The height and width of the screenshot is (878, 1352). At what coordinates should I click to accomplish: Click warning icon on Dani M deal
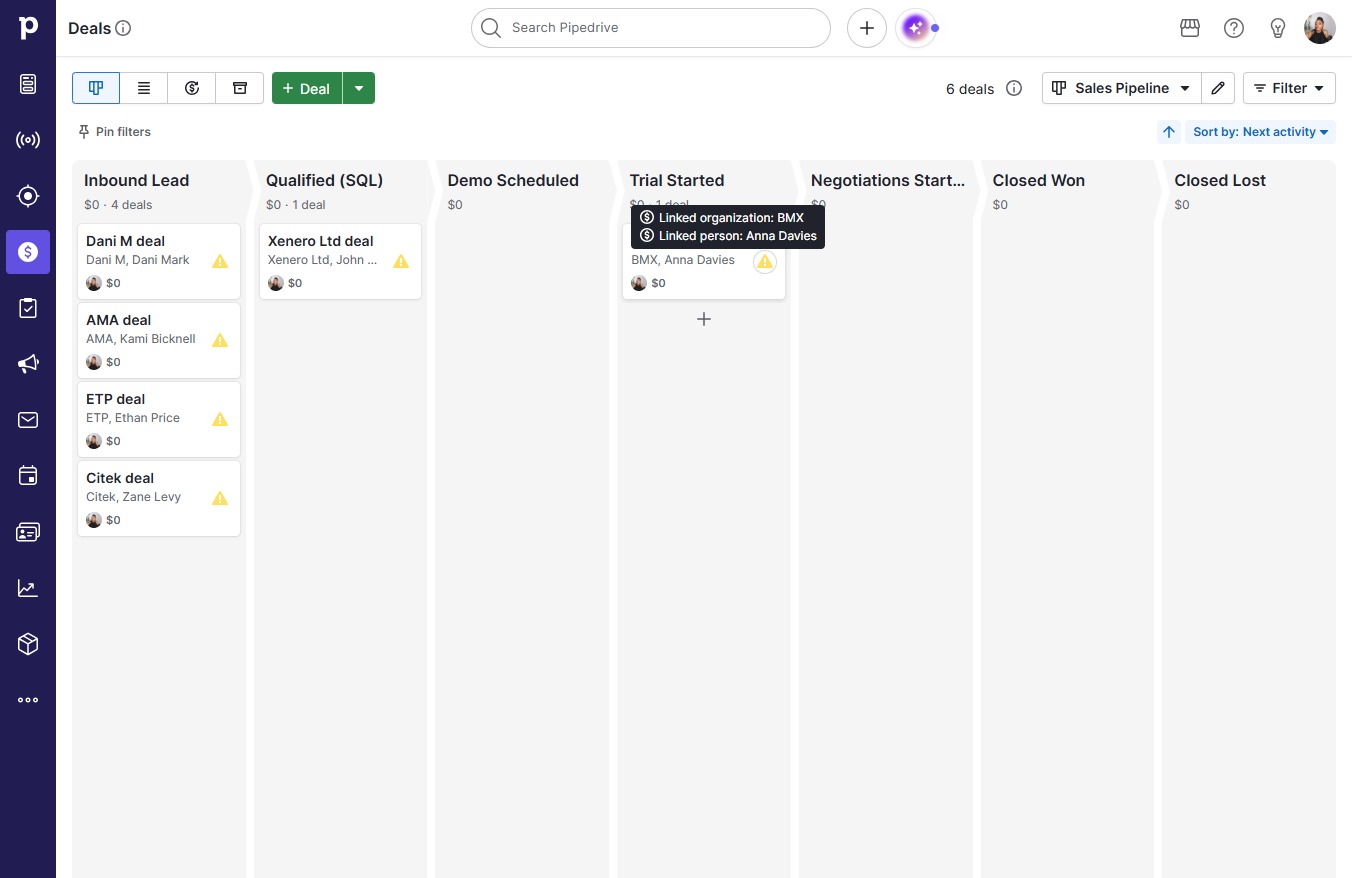click(220, 261)
